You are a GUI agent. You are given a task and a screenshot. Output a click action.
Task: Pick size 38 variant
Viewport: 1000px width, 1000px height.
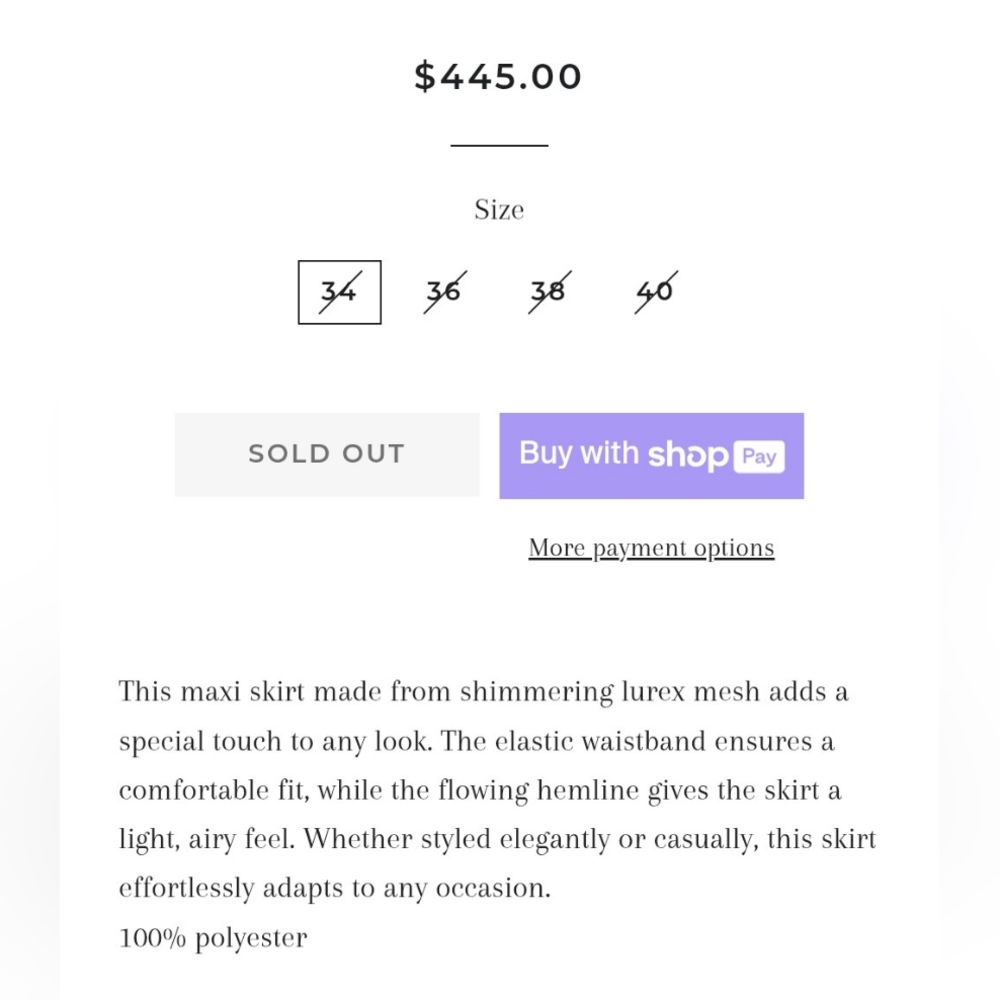click(549, 292)
